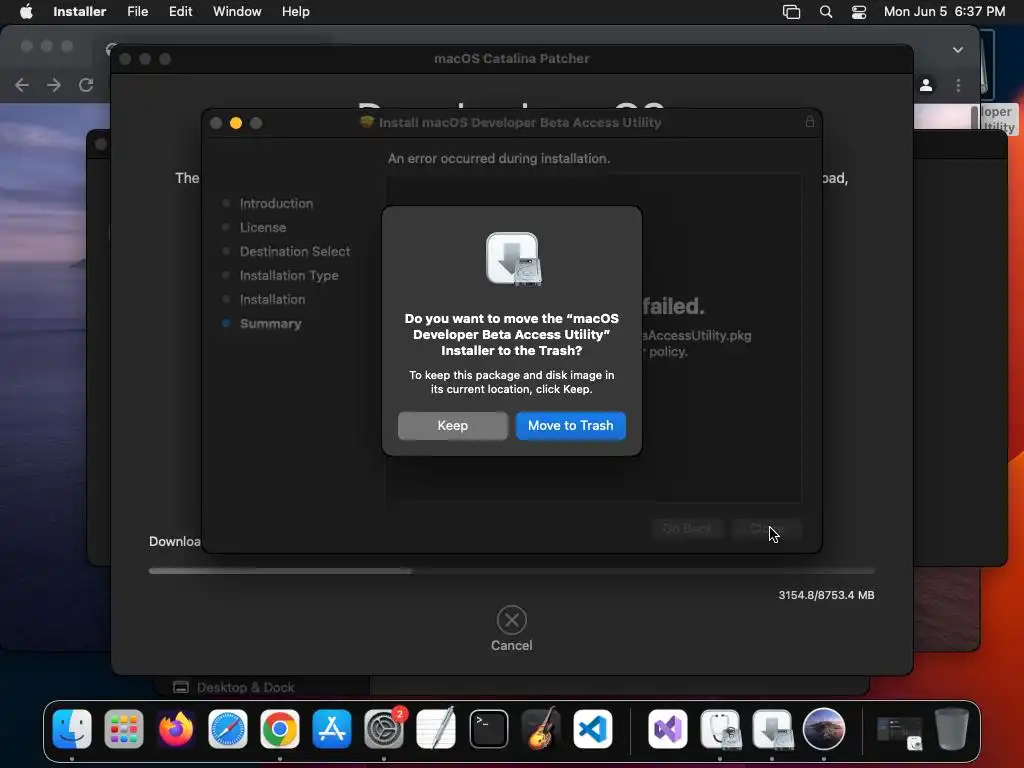
Task: Launch GarageBand from the Dock
Action: point(541,728)
